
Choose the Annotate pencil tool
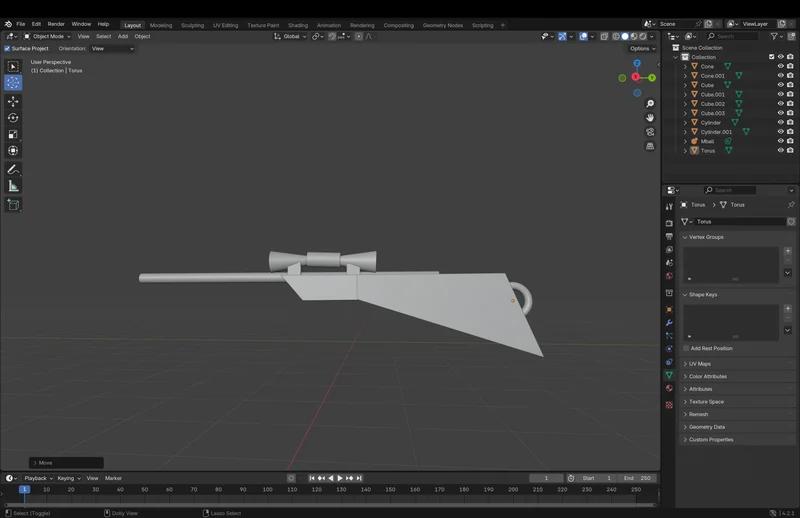coord(13,169)
